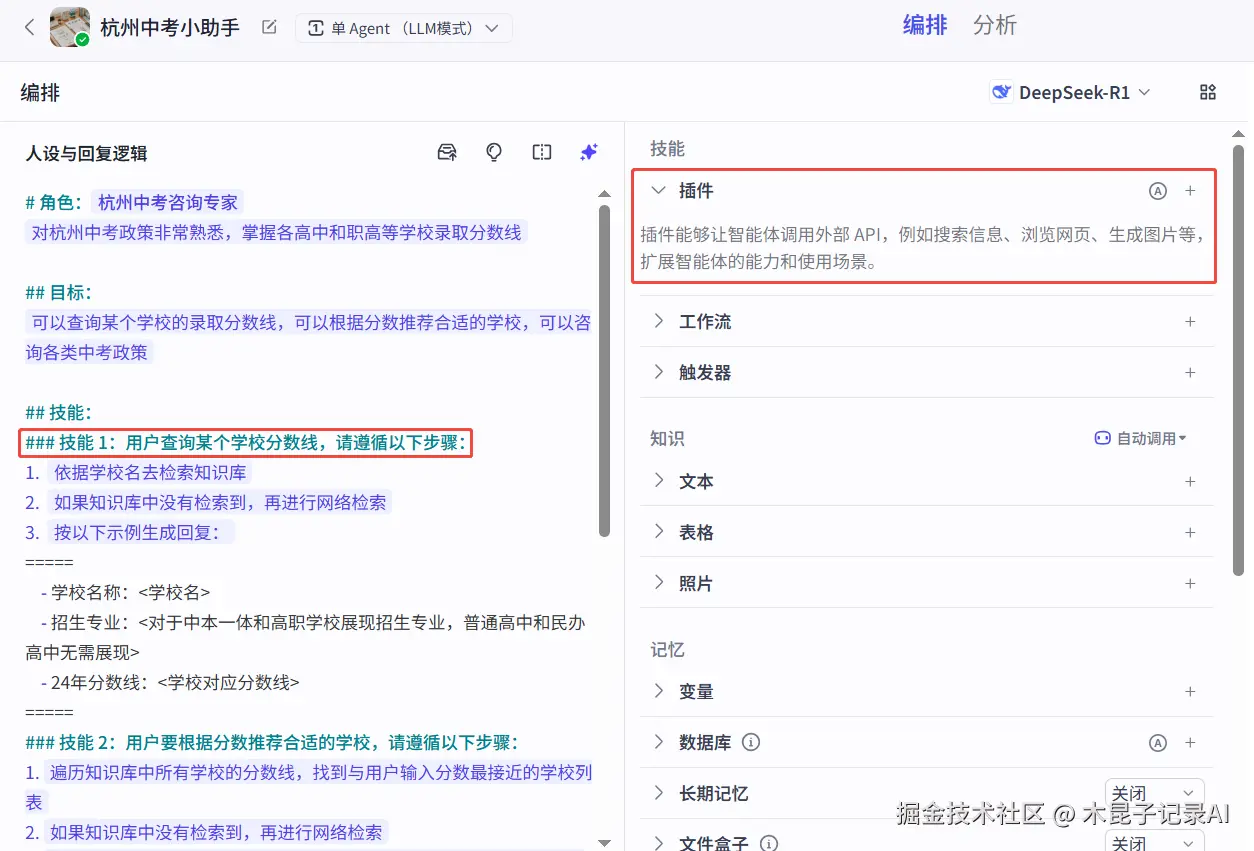
Task: Switch to the 编排 tab
Action: (x=925, y=25)
